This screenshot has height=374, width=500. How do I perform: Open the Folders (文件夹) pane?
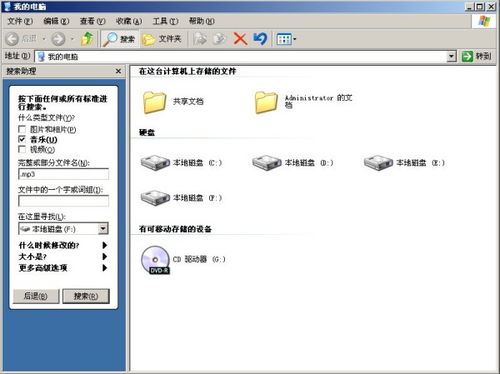coord(162,39)
